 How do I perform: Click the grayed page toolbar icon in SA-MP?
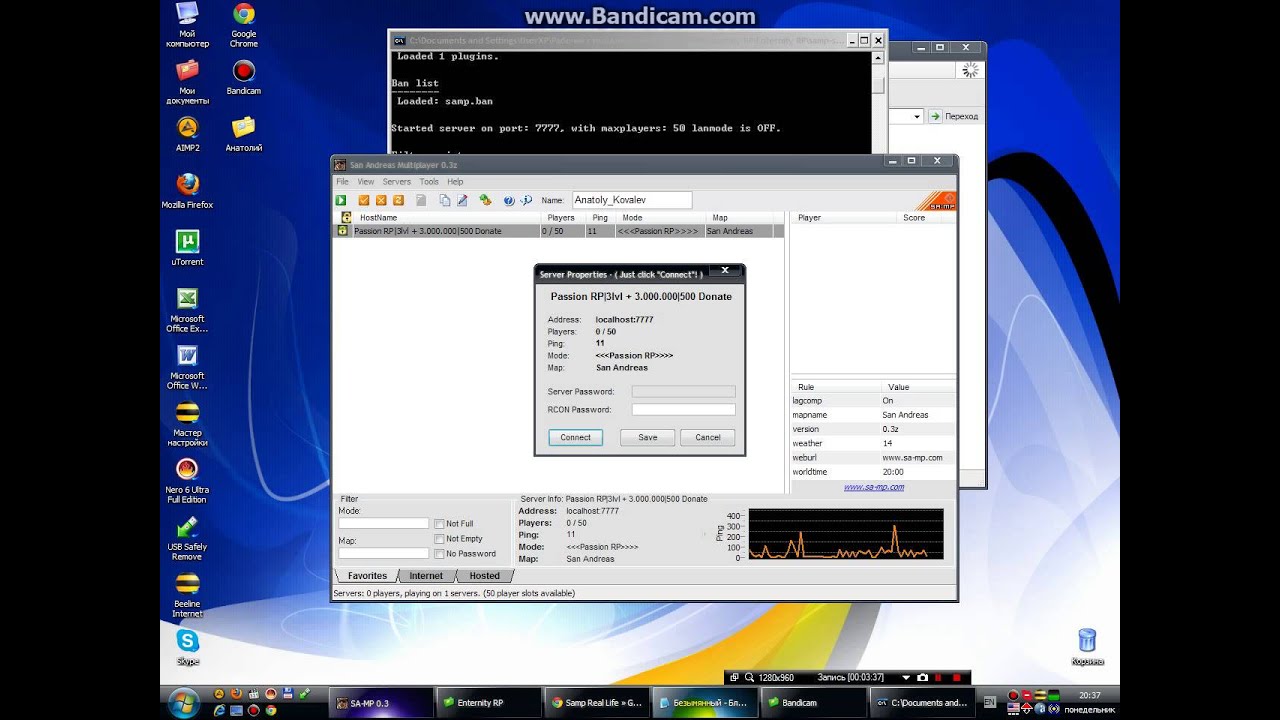[x=421, y=200]
